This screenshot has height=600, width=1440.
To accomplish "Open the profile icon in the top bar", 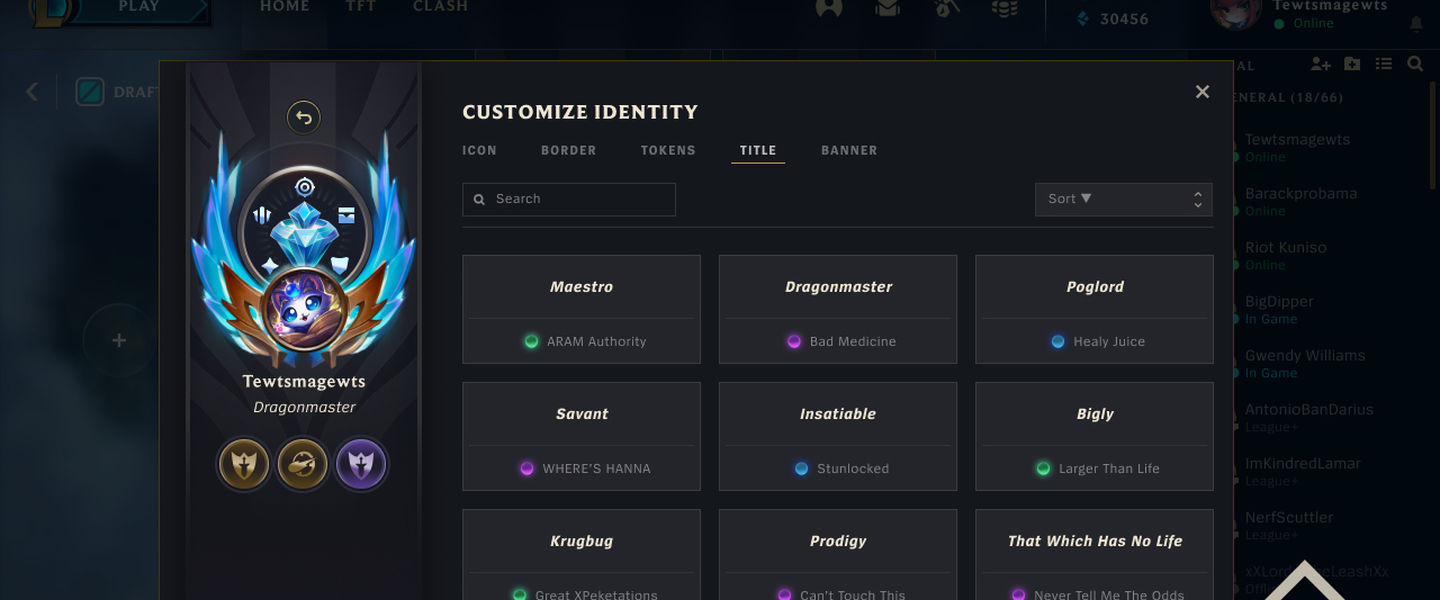I will click(829, 8).
